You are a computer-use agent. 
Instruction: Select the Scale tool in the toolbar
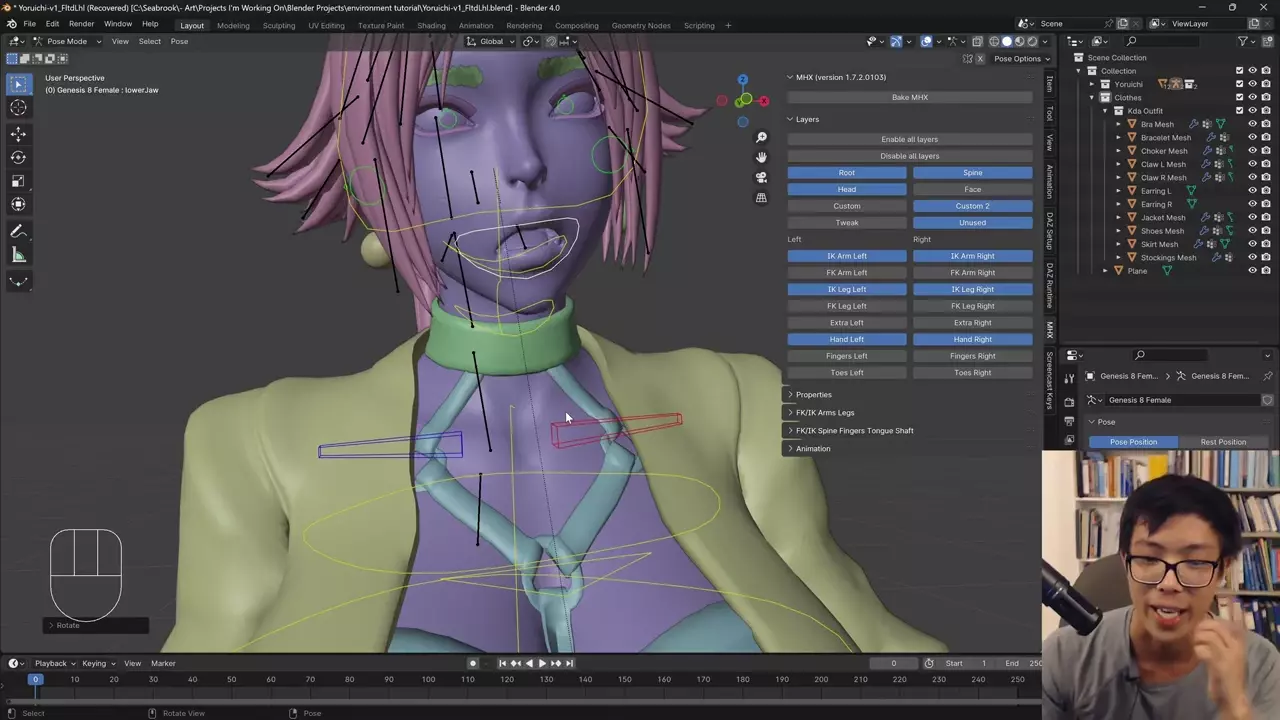point(18,181)
